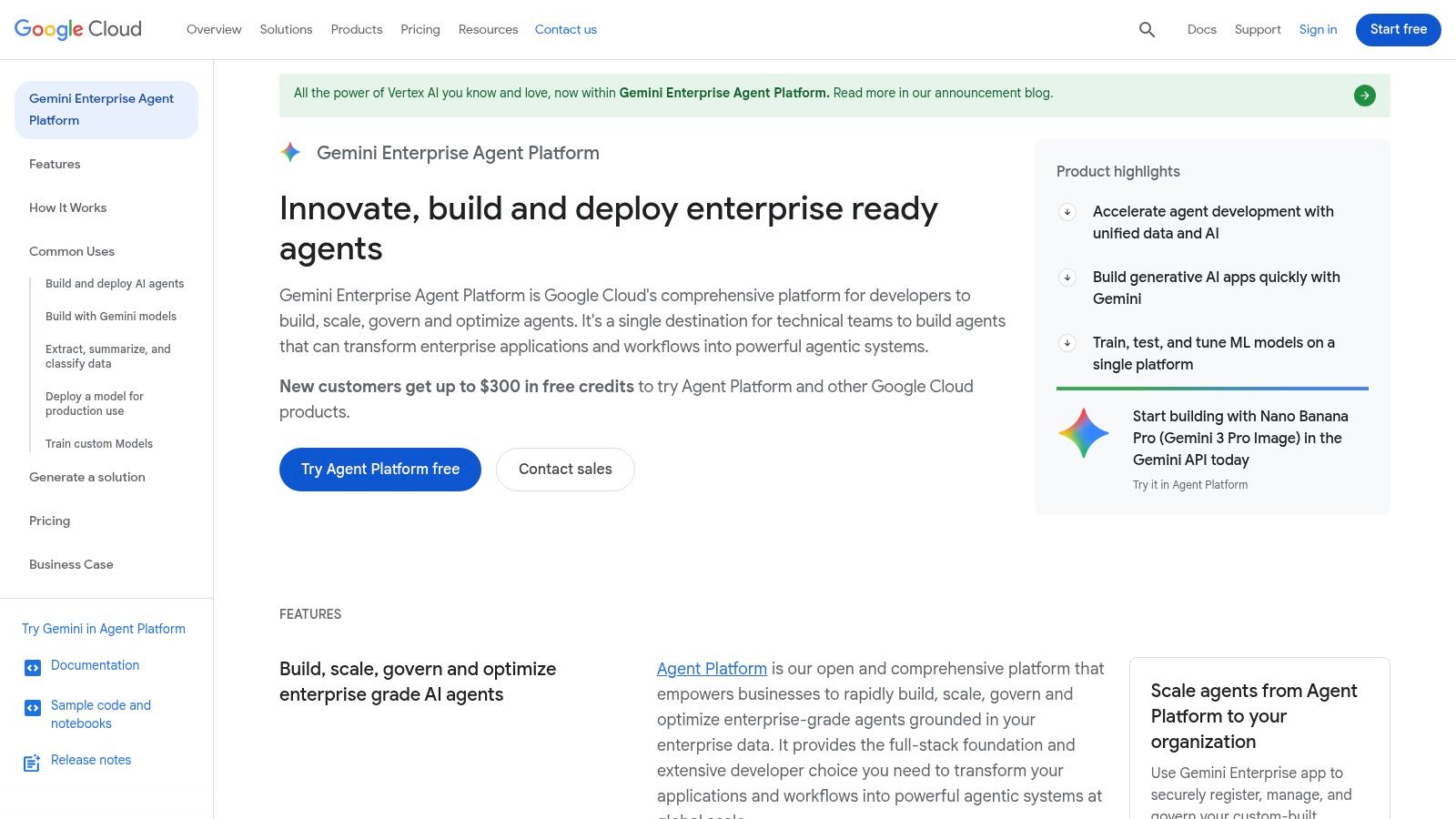Click the Documentation code icon in the sidebar
Screen dimensions: 1456x819
pyautogui.click(x=32, y=666)
